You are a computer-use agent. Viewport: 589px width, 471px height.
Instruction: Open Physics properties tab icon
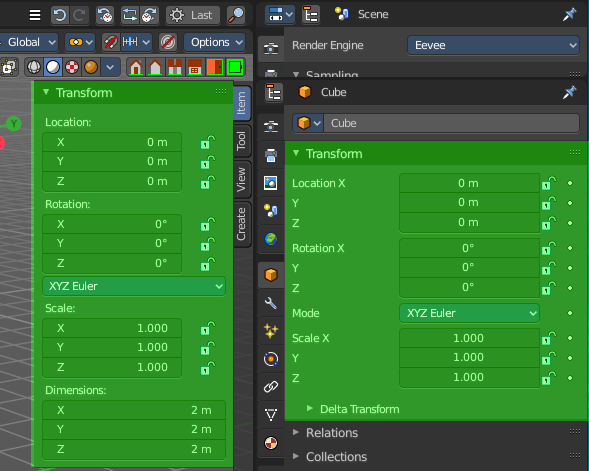click(x=271, y=359)
